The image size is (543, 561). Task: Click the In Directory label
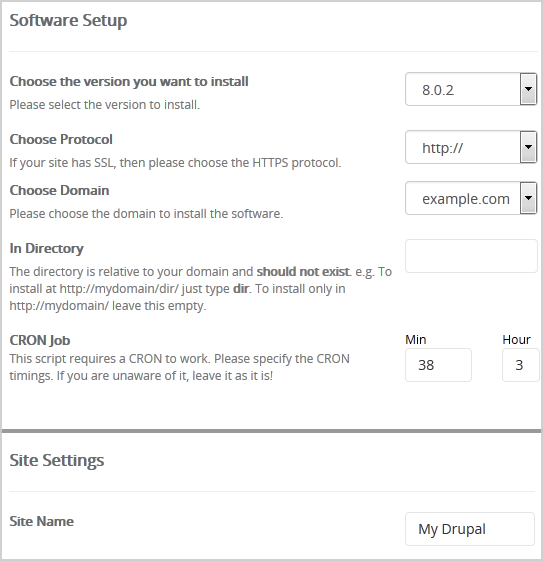click(x=47, y=248)
